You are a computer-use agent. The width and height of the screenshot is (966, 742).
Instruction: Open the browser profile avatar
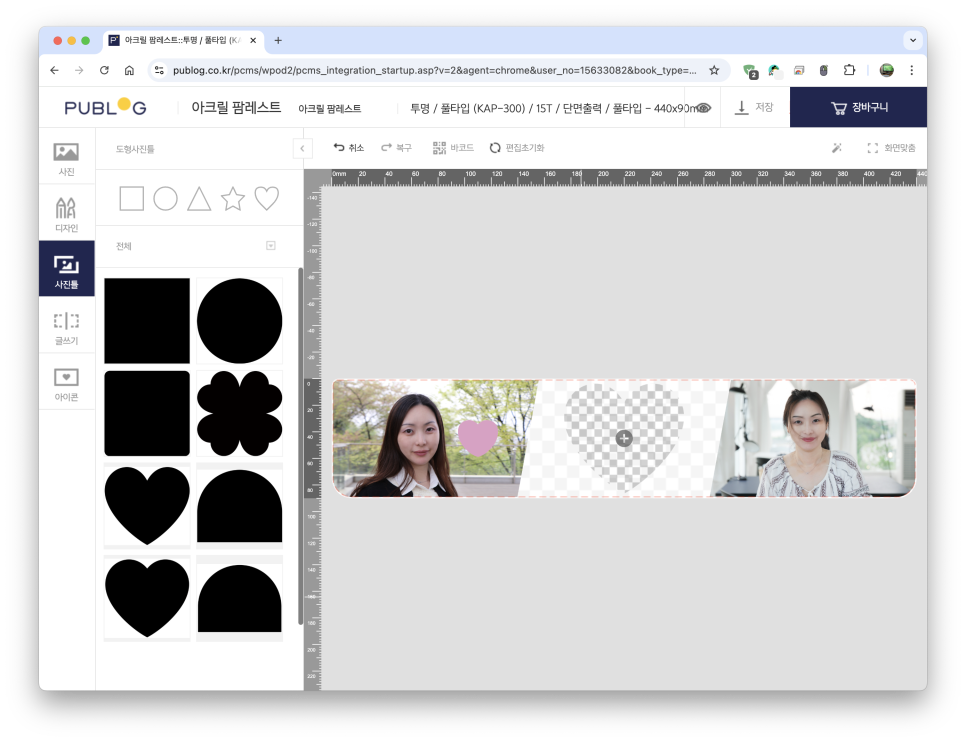tap(887, 70)
